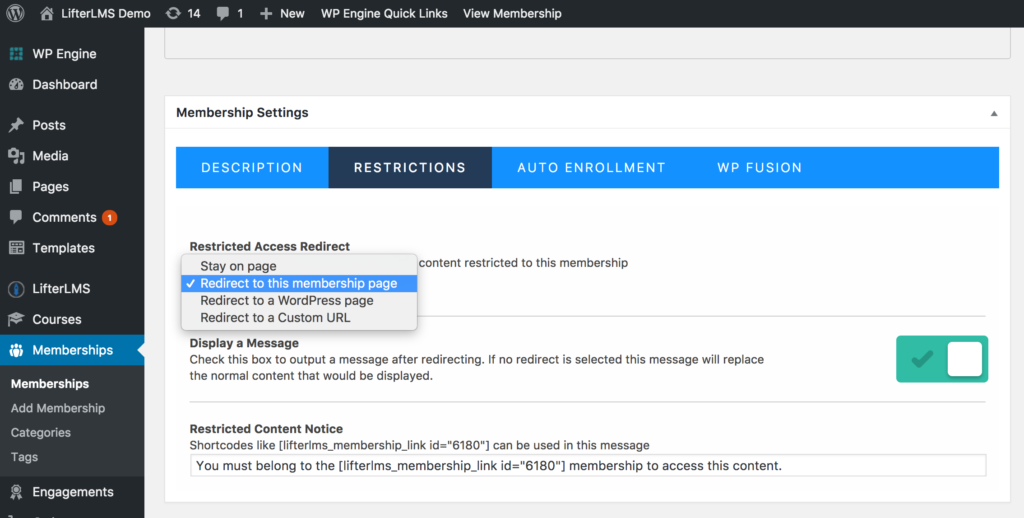This screenshot has height=518, width=1024.
Task: Click the Courses graduation cap icon
Action: 16,319
